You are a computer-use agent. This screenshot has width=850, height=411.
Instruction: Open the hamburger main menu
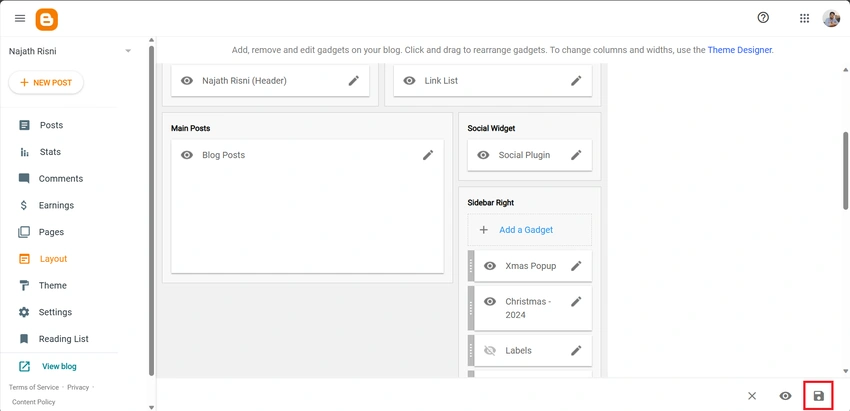20,18
